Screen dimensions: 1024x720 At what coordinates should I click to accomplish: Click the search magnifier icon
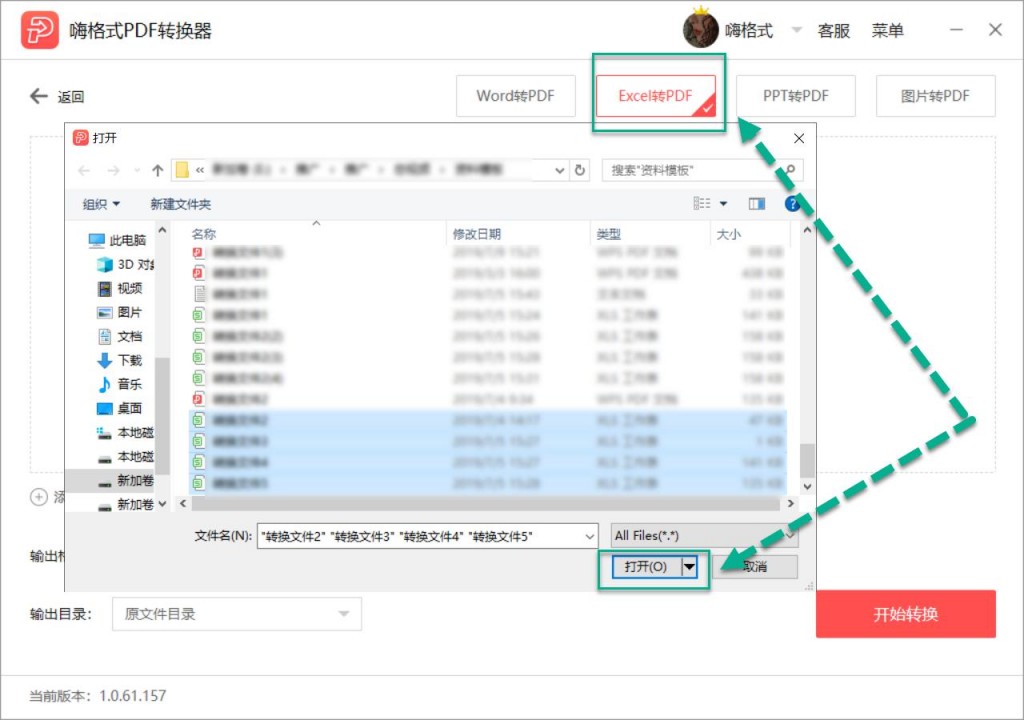click(x=790, y=170)
